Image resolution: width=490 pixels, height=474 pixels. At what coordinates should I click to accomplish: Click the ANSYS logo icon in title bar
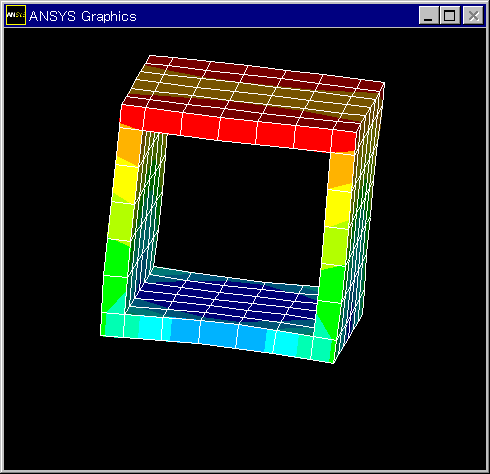(16, 15)
